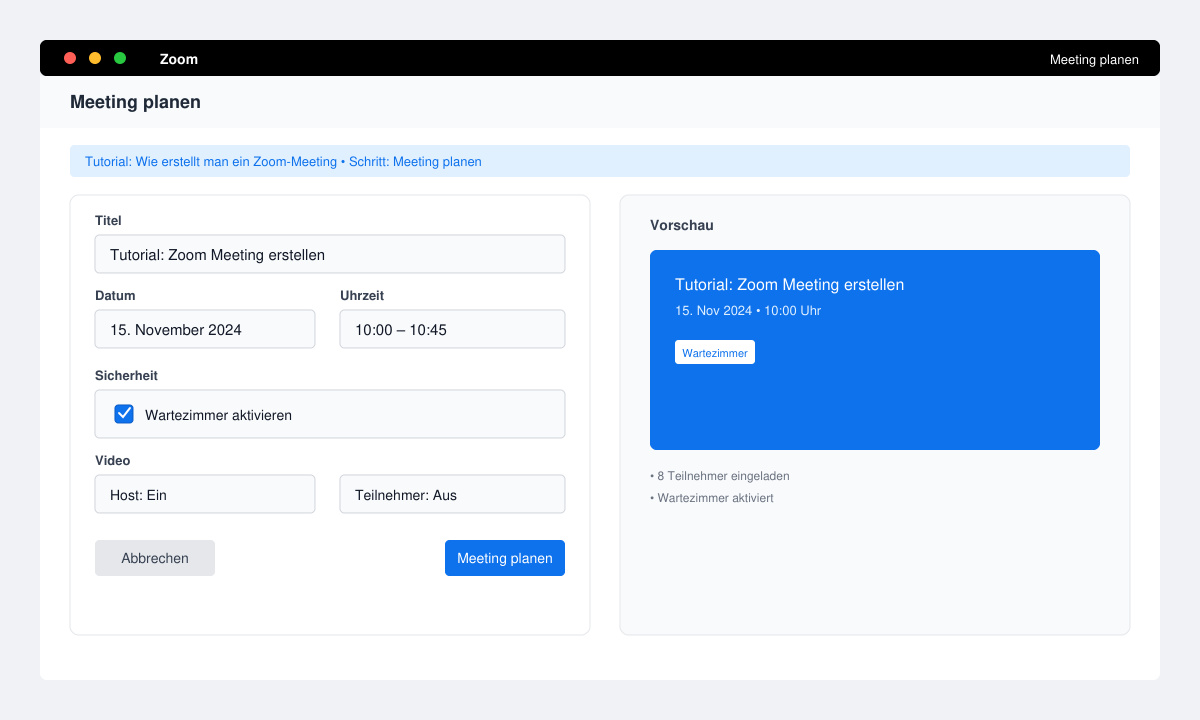
Task: Click the blue Meeting planen button
Action: [505, 558]
